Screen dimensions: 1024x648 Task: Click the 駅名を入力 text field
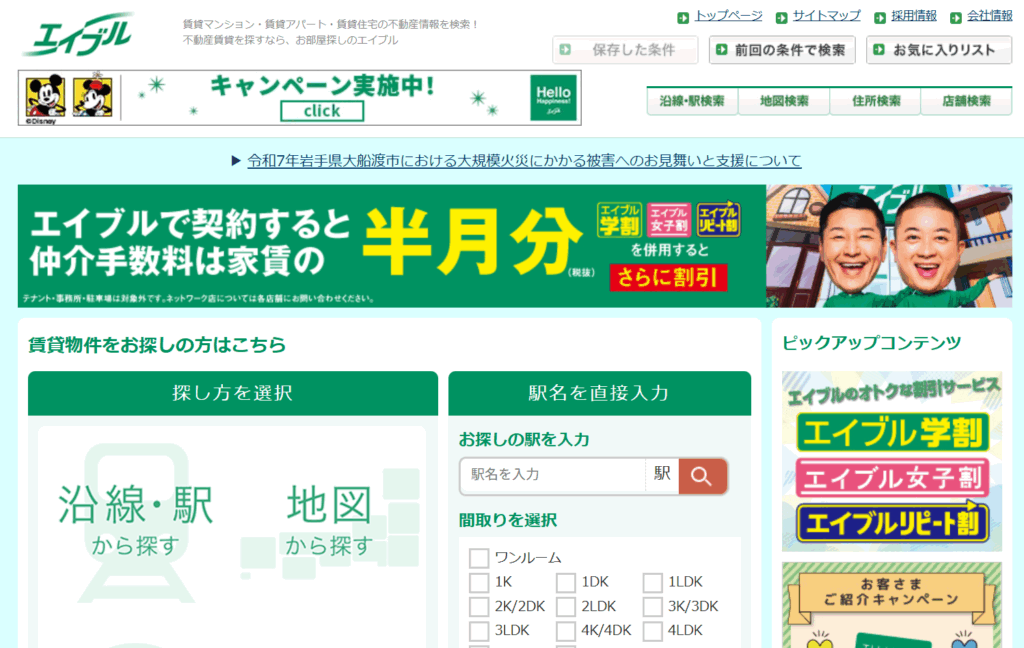(552, 475)
